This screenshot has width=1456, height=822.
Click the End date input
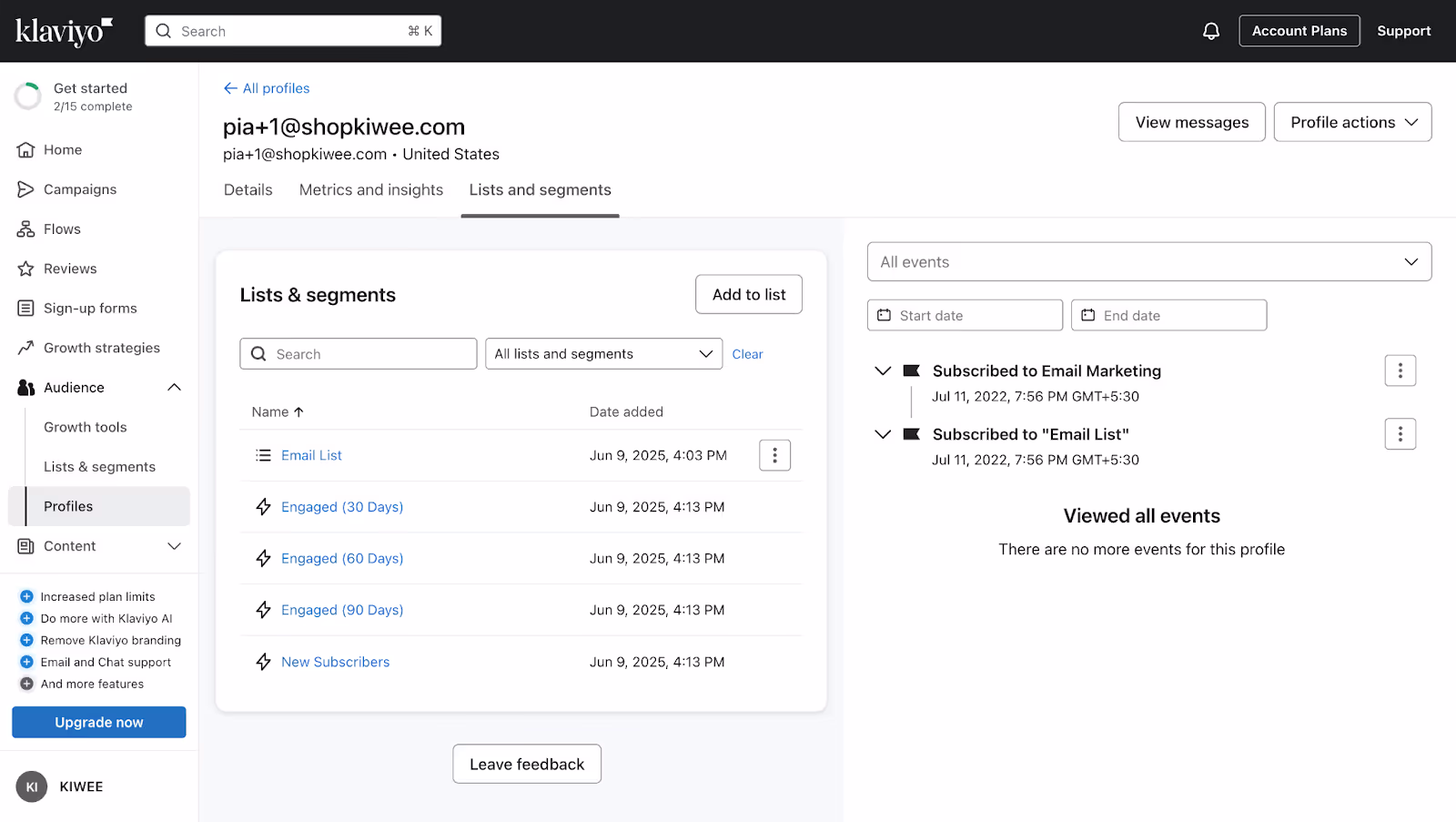click(1168, 315)
